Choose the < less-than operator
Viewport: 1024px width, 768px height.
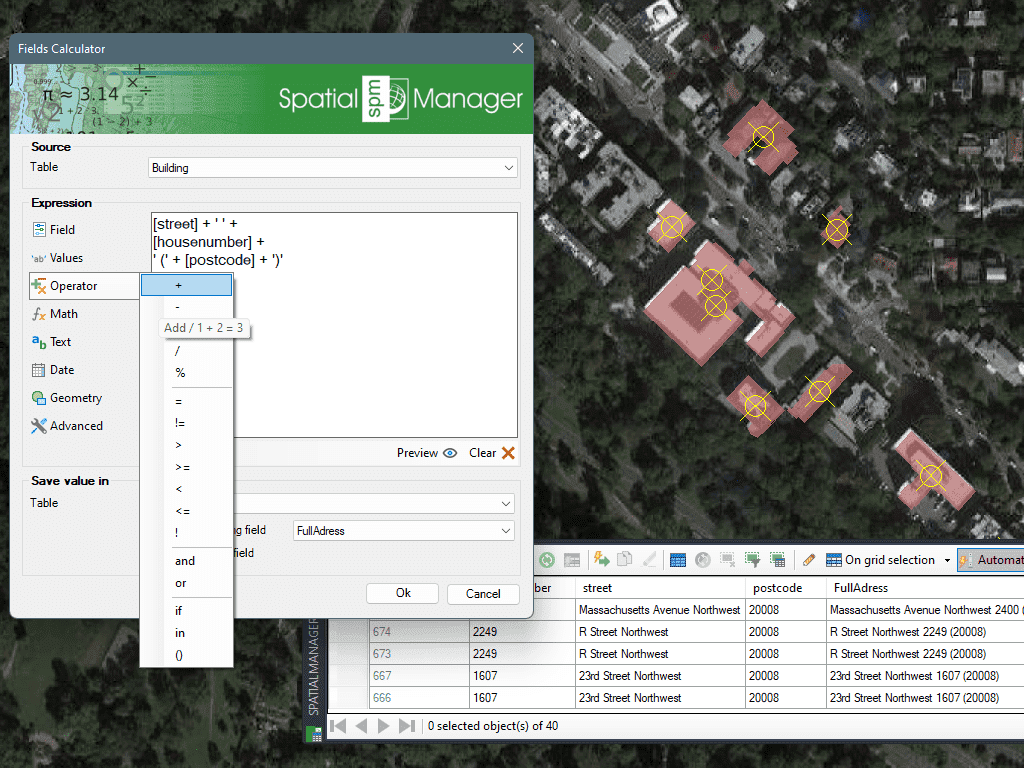187,489
